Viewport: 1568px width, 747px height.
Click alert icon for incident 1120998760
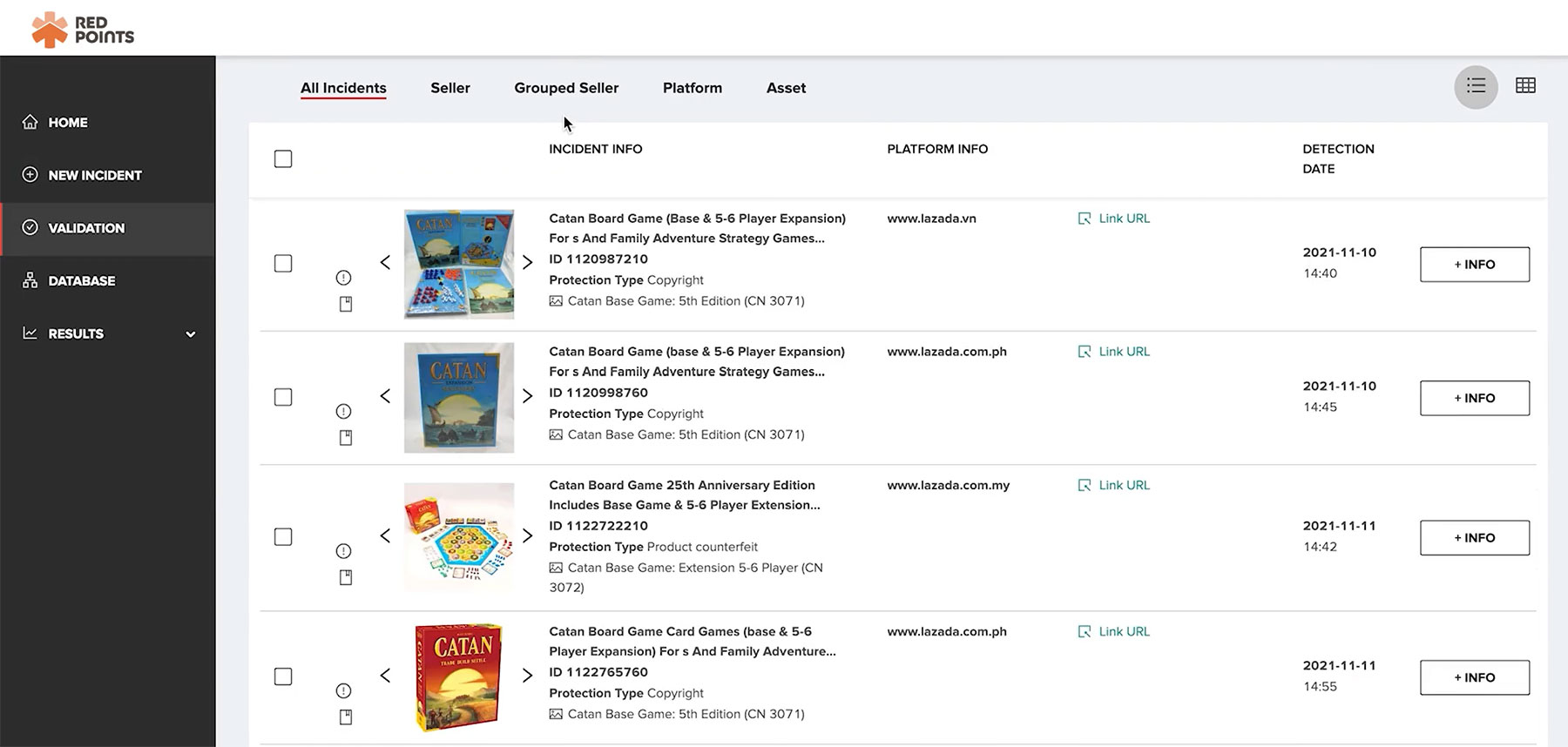pyautogui.click(x=344, y=411)
